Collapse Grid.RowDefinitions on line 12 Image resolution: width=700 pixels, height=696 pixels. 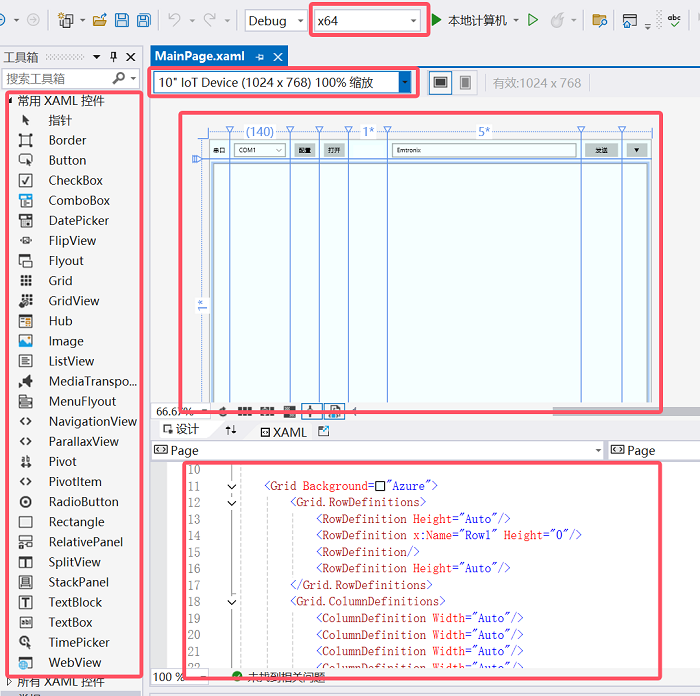click(232, 503)
